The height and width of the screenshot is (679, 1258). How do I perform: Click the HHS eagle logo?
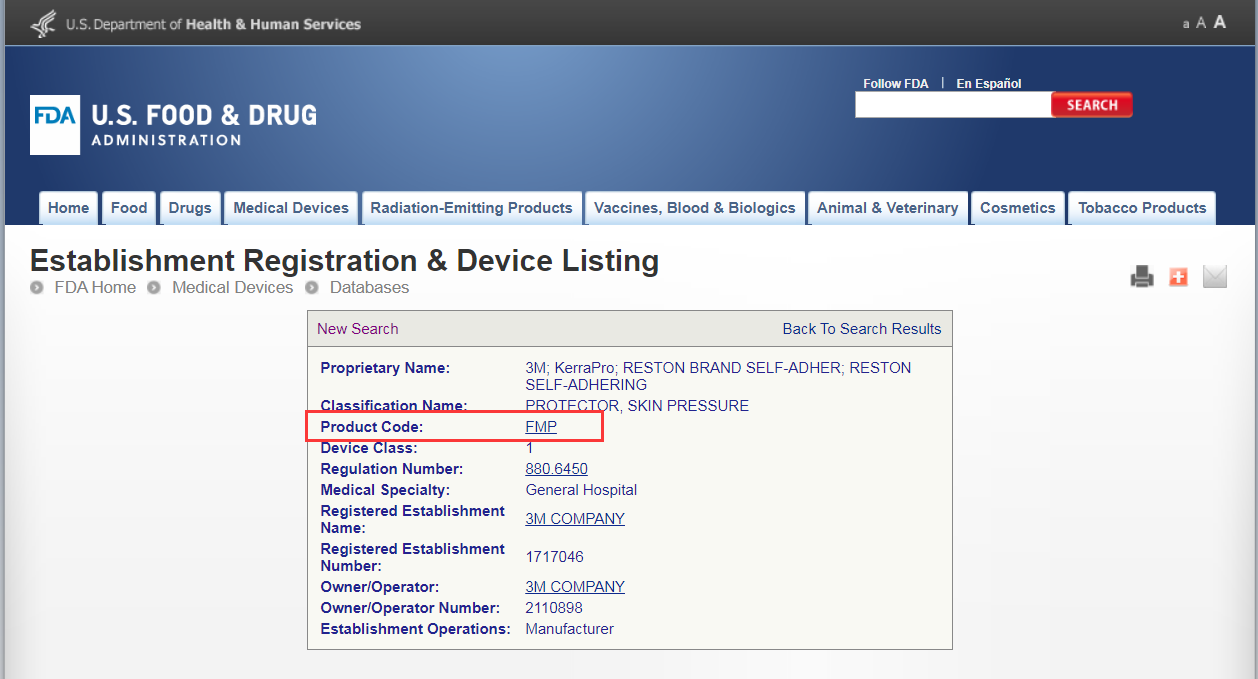point(43,23)
